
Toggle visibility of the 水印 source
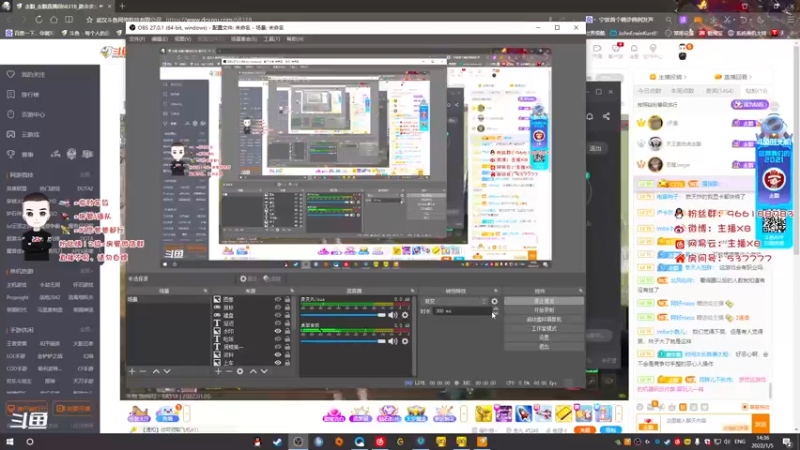coord(278,331)
